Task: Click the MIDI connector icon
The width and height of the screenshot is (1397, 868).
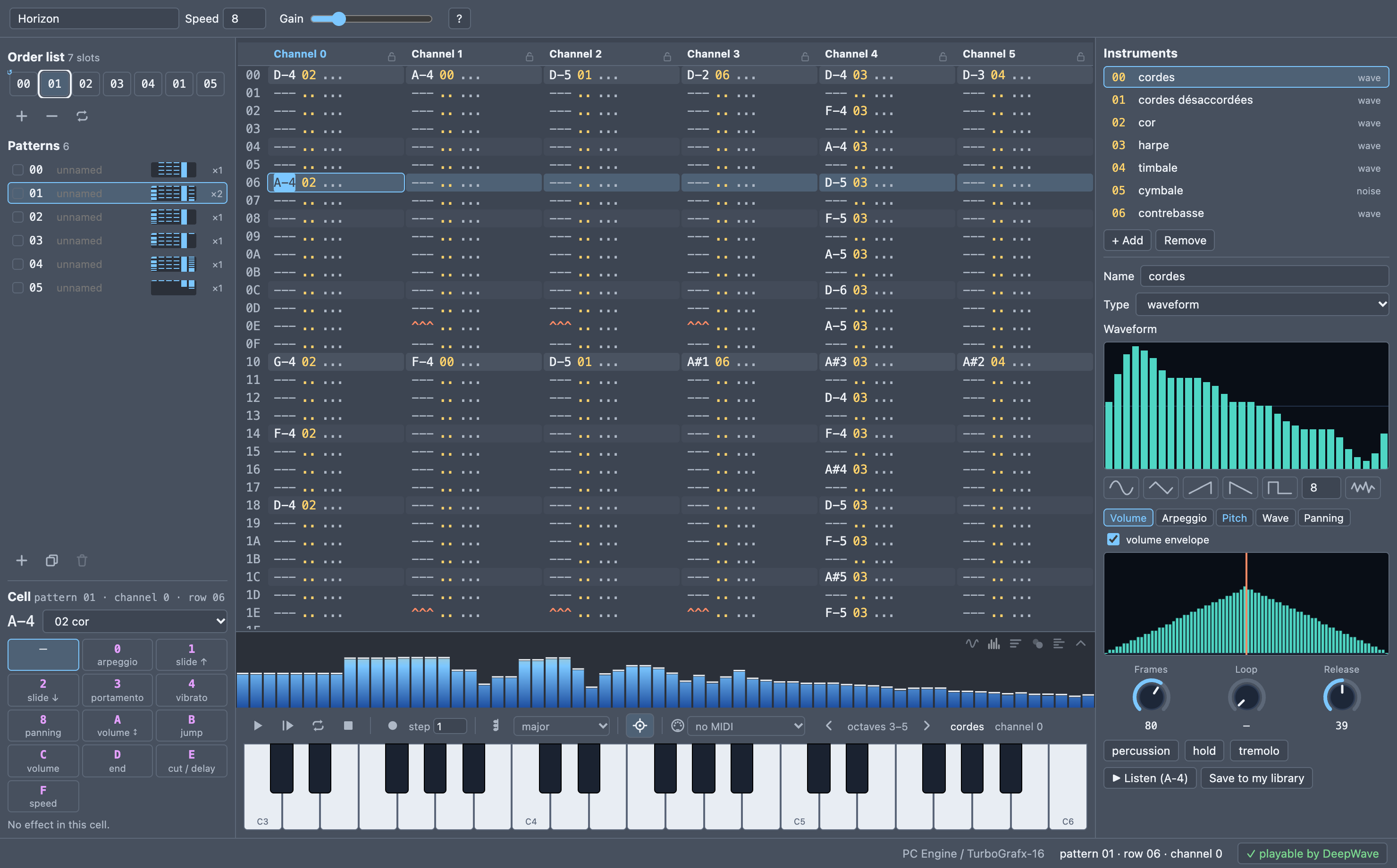Action: pos(678,726)
